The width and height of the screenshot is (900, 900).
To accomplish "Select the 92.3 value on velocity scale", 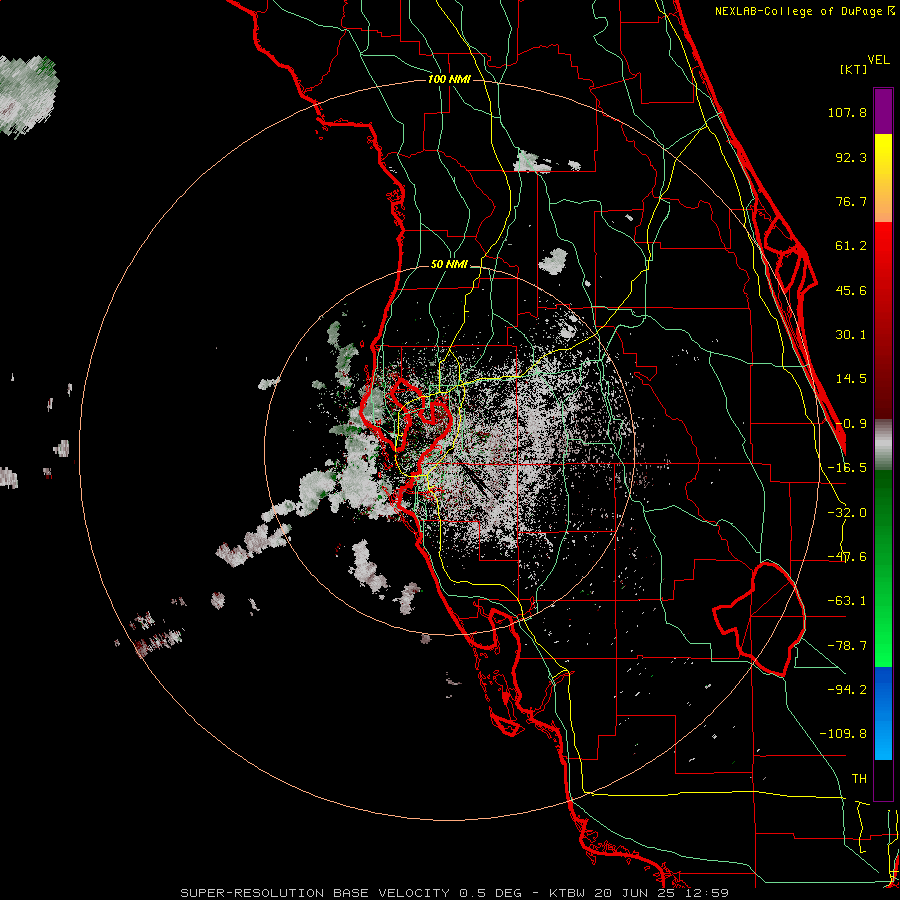I will 851,157.
